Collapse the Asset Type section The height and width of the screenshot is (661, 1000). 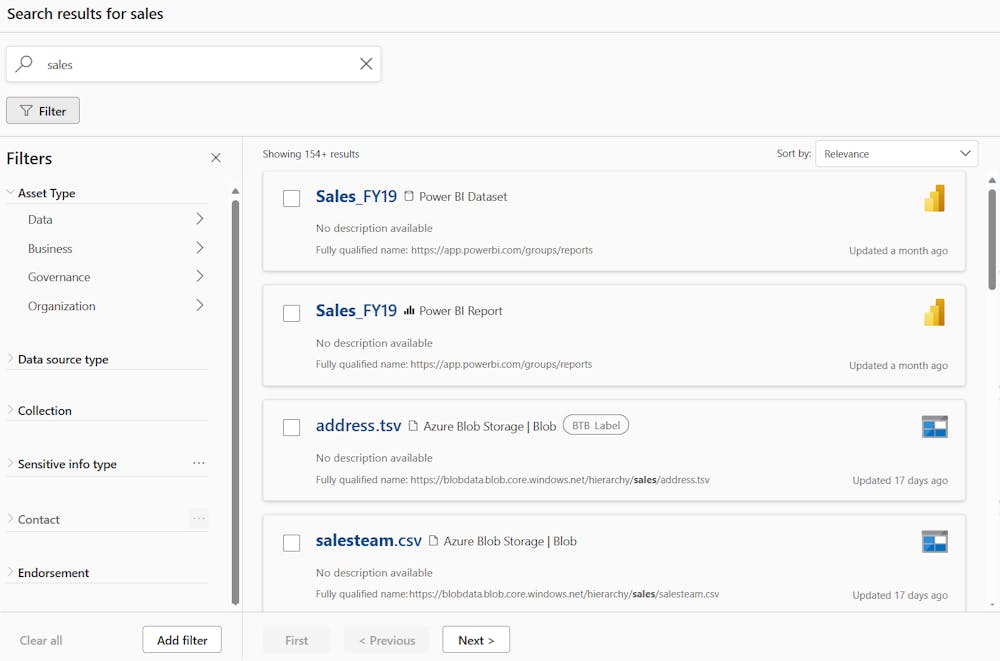click(x=10, y=192)
